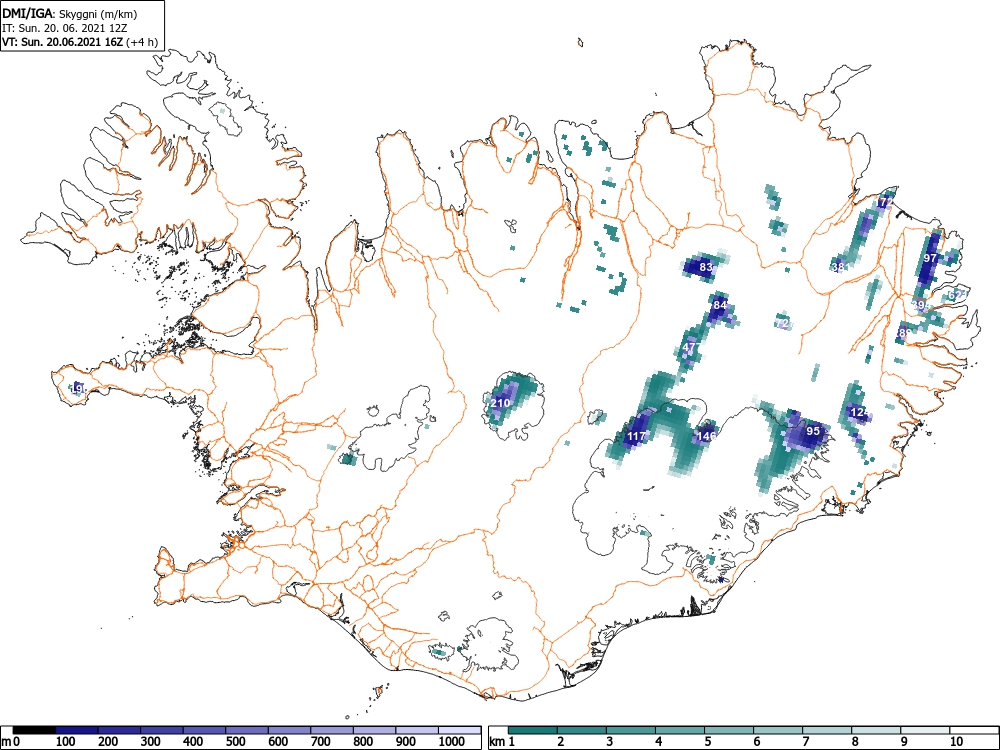This screenshot has width=1000, height=750.
Task: Click the 146 visibility value on the map
Action: pos(707,436)
